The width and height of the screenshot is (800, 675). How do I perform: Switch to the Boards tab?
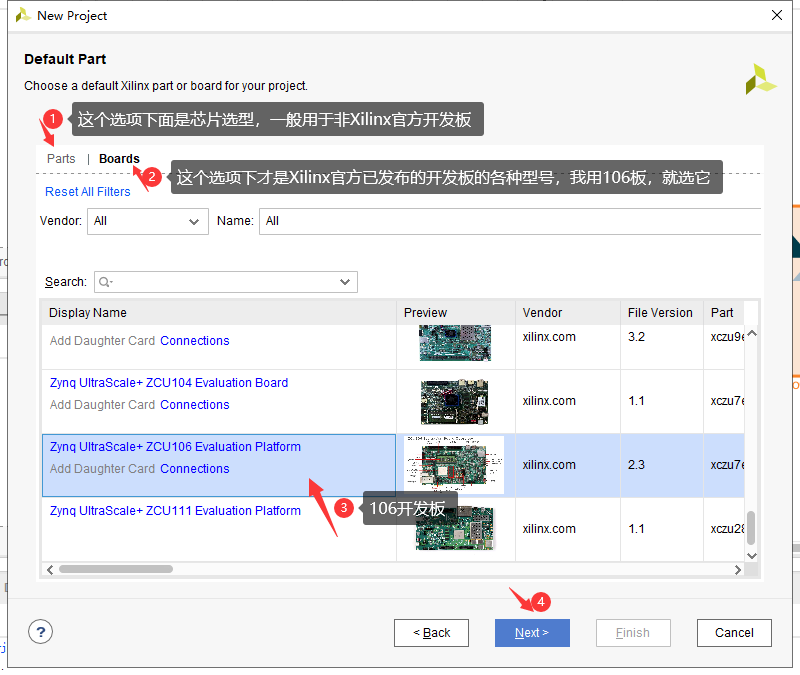tap(119, 158)
